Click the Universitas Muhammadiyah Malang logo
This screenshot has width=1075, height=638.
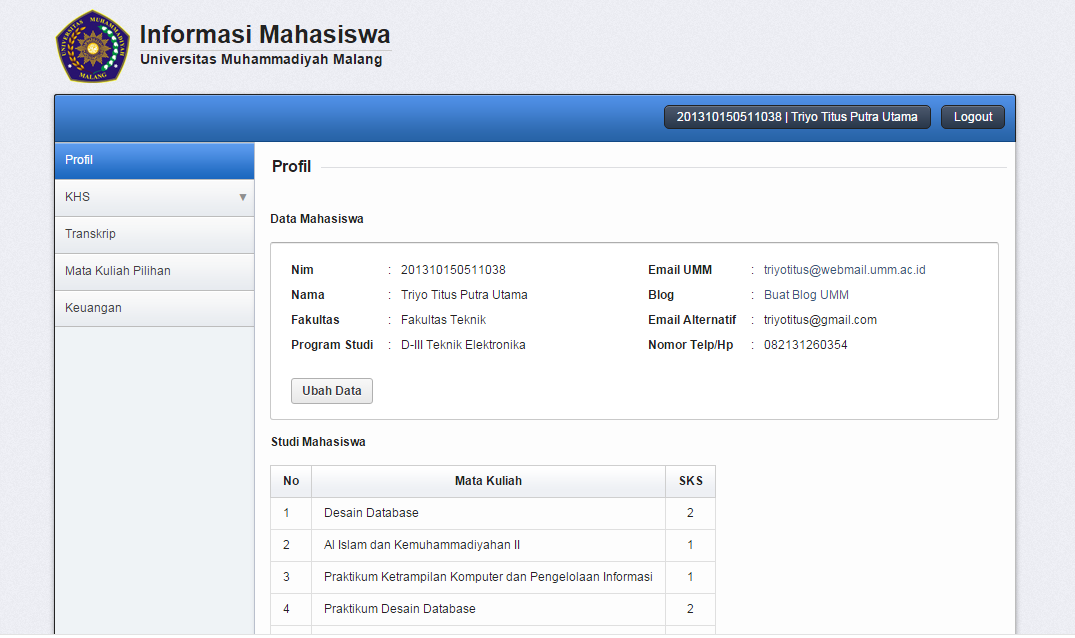point(93,47)
